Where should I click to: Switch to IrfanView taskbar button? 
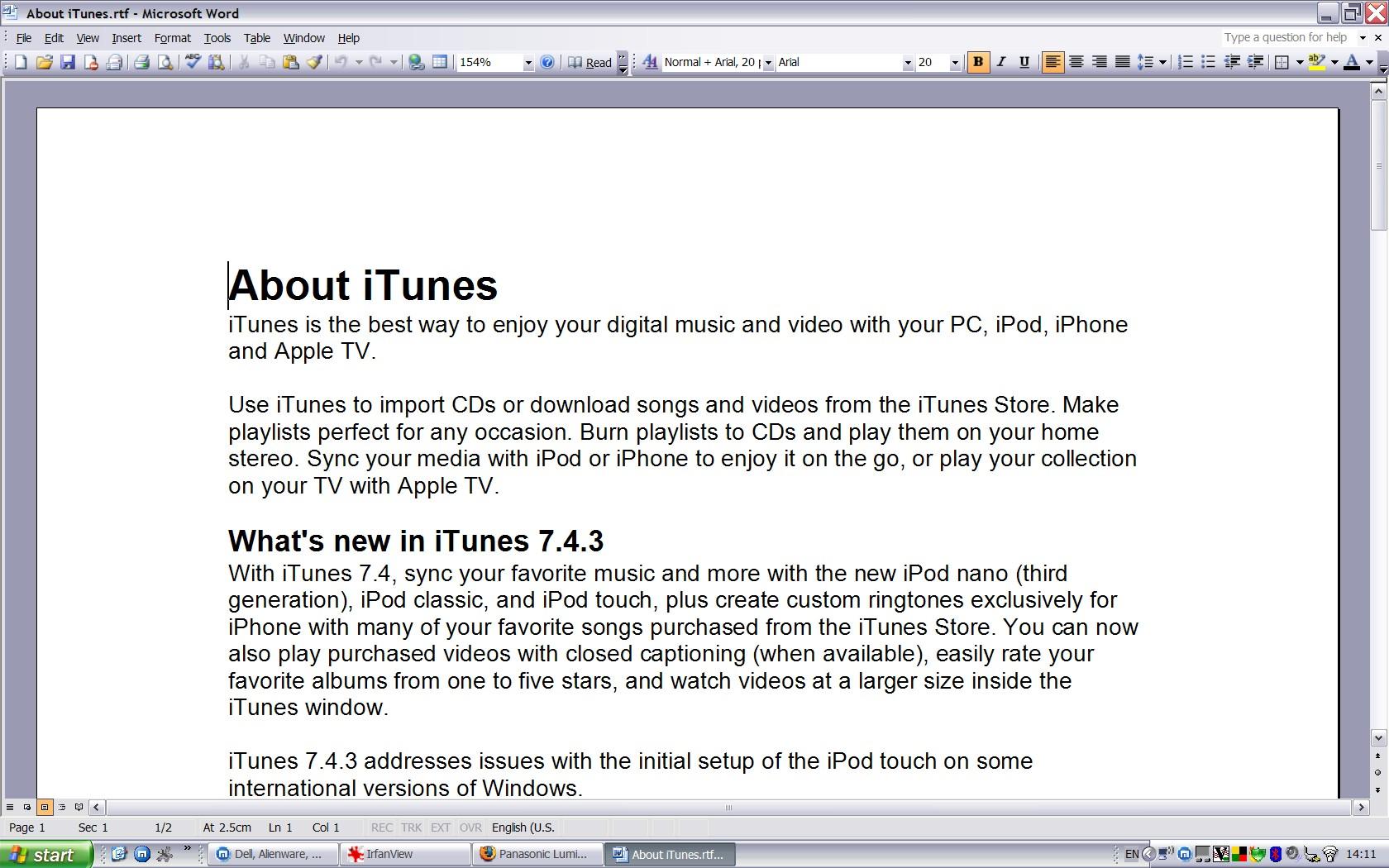tap(405, 855)
